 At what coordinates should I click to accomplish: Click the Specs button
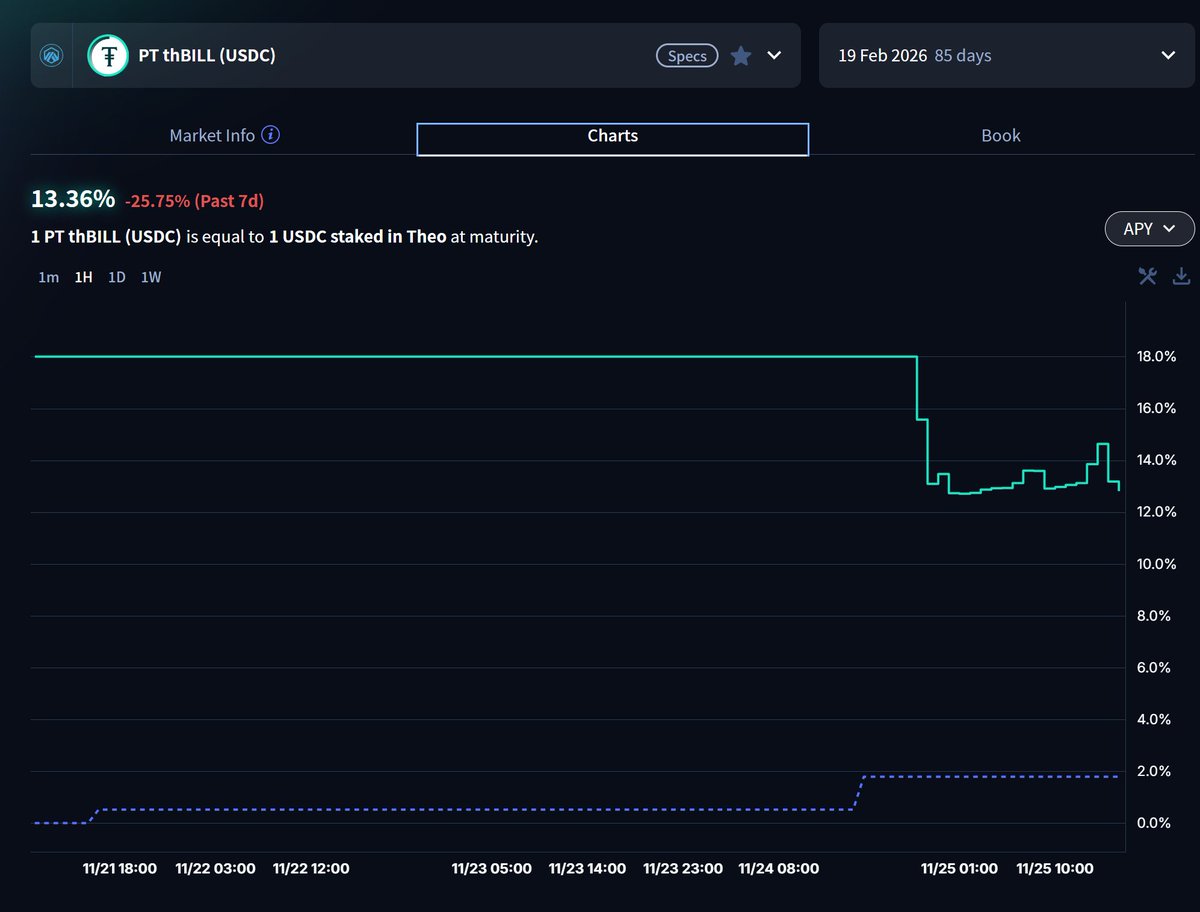click(x=687, y=56)
